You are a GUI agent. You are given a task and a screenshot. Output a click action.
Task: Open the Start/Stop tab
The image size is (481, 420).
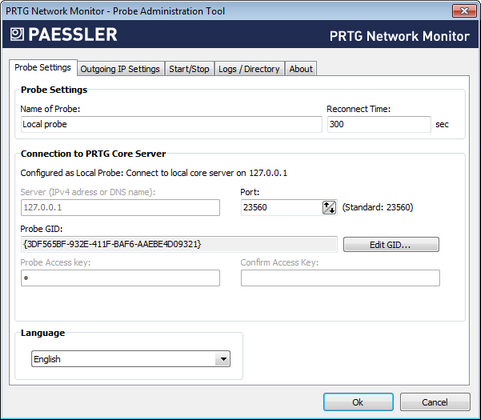click(189, 69)
